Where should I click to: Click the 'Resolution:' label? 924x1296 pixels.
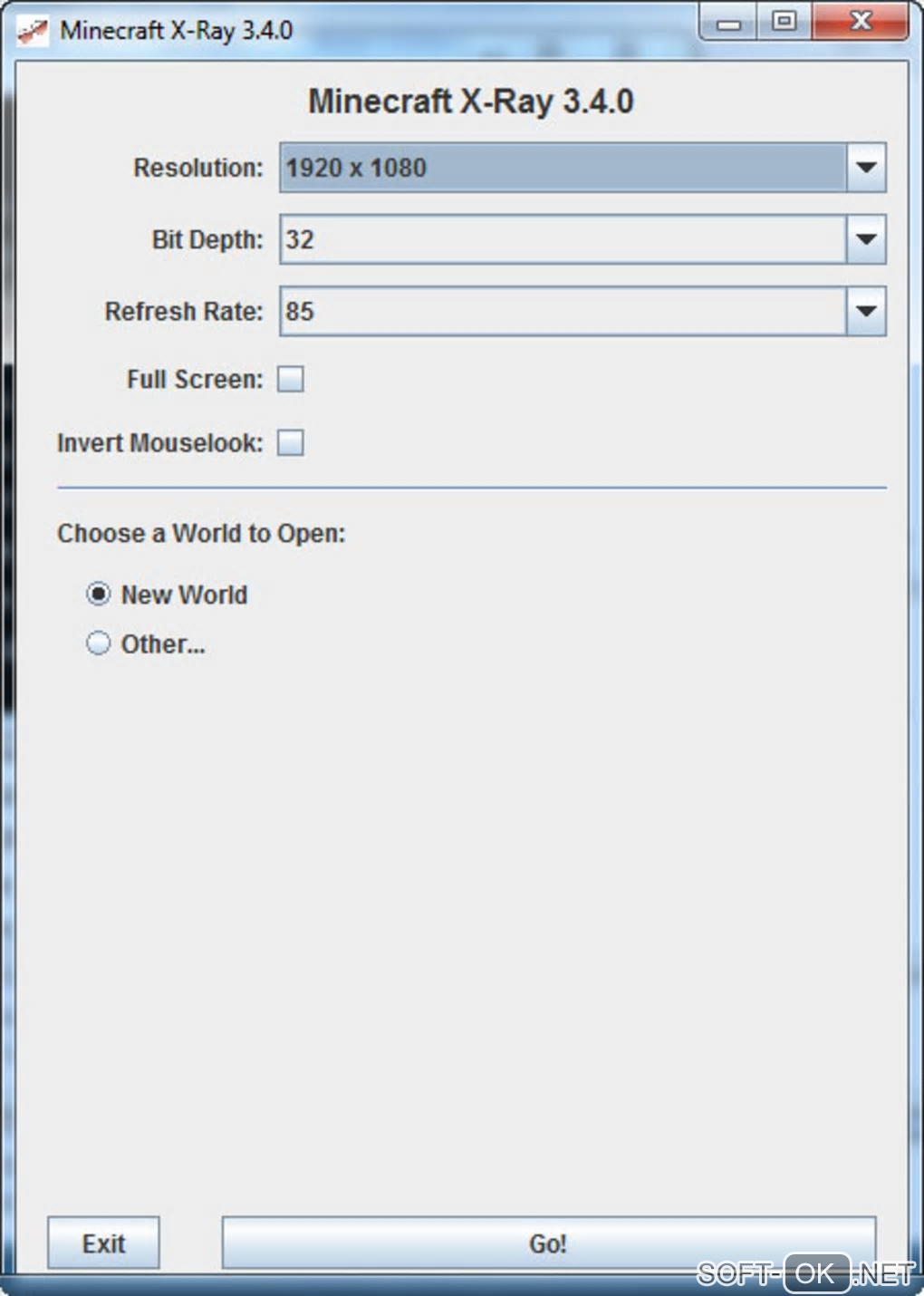tap(198, 168)
